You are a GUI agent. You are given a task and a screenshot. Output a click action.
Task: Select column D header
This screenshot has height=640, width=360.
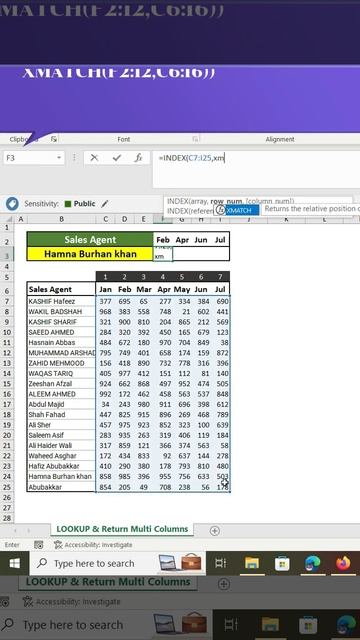coord(124,219)
